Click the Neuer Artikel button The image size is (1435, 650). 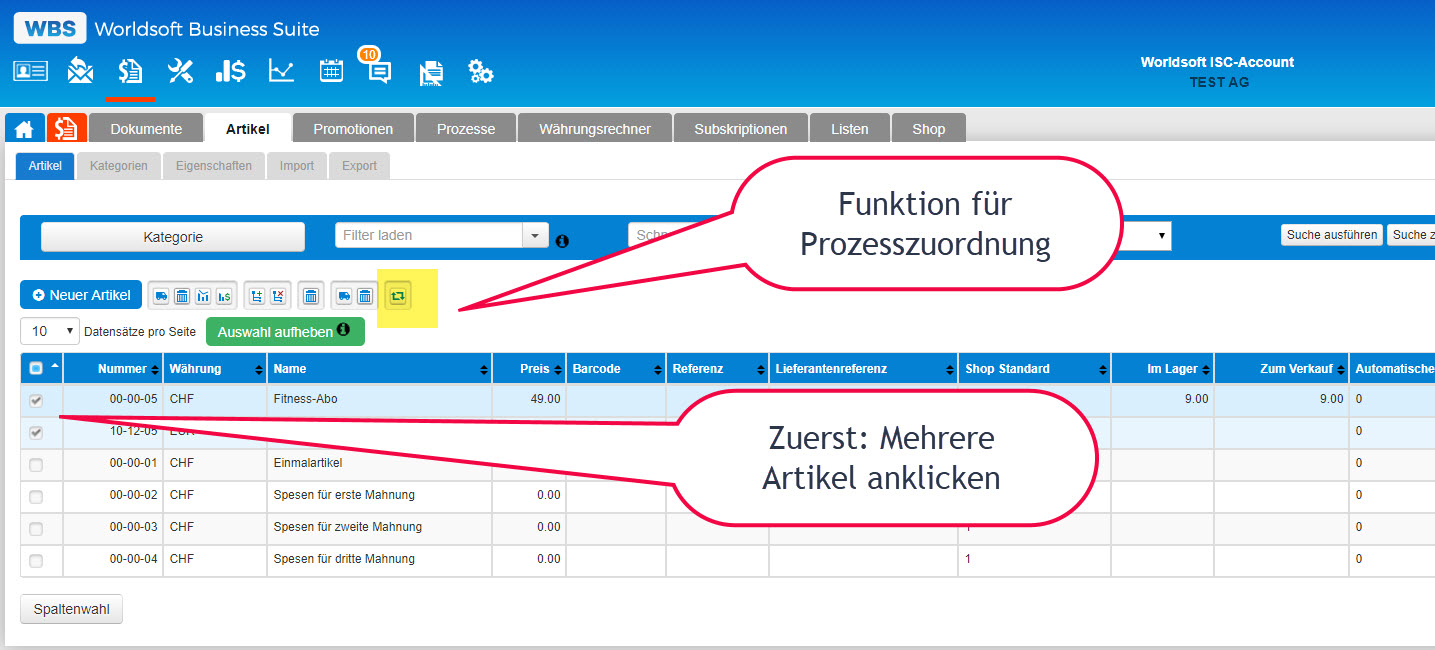pos(81,295)
